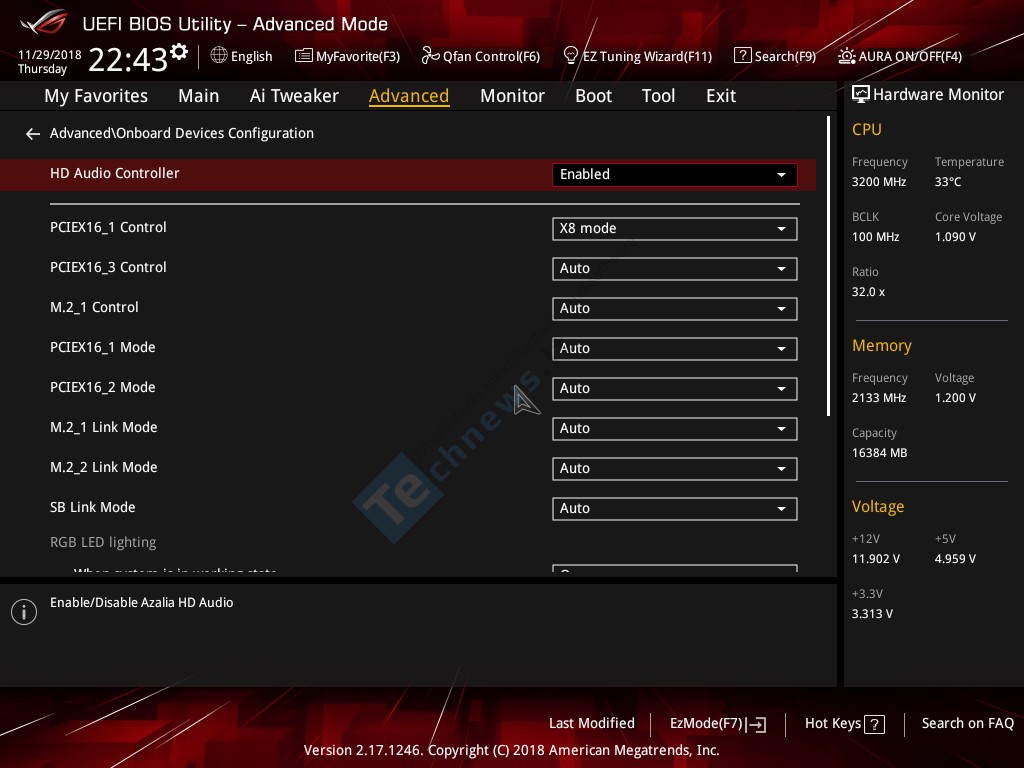This screenshot has width=1024, height=768.
Task: Select the M.2_1 Link Mode label
Action: 104,427
